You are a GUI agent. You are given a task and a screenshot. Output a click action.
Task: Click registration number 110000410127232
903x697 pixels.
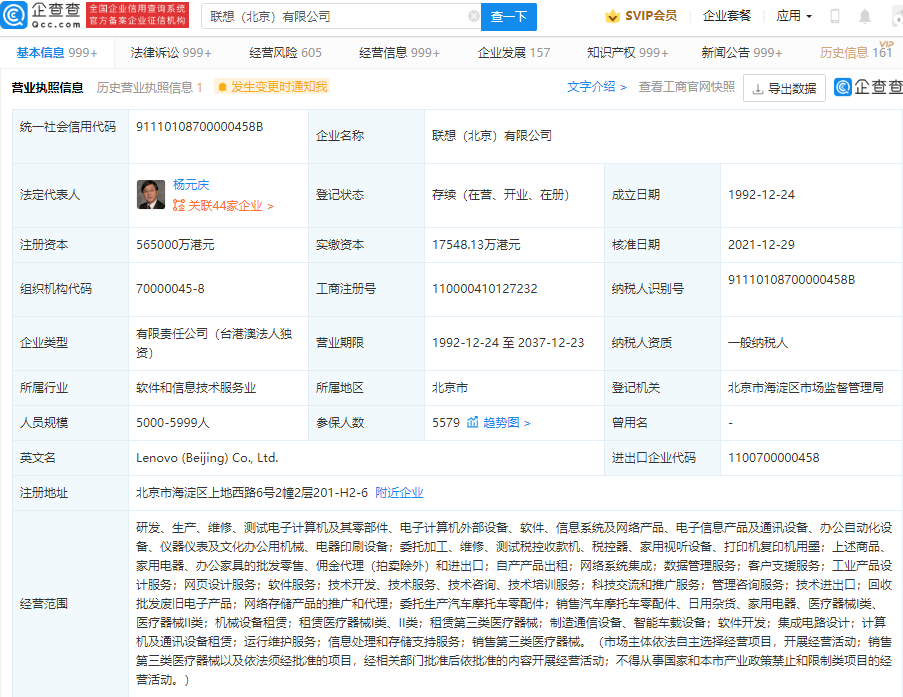pos(484,289)
